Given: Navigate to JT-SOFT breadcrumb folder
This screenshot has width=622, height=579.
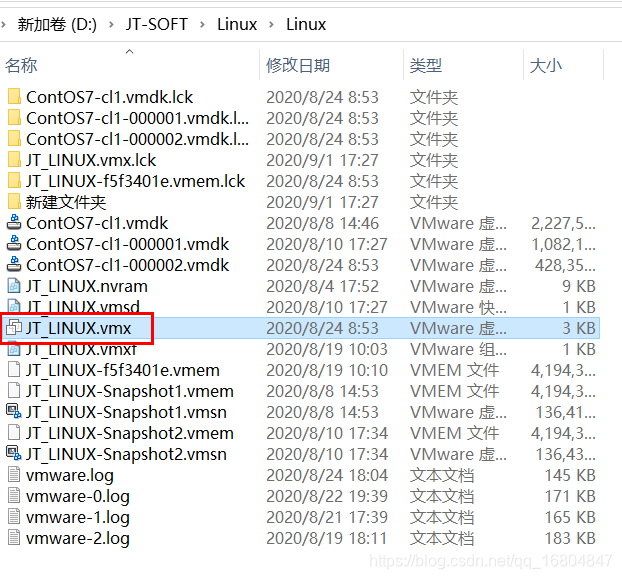Looking at the screenshot, I should (157, 25).
